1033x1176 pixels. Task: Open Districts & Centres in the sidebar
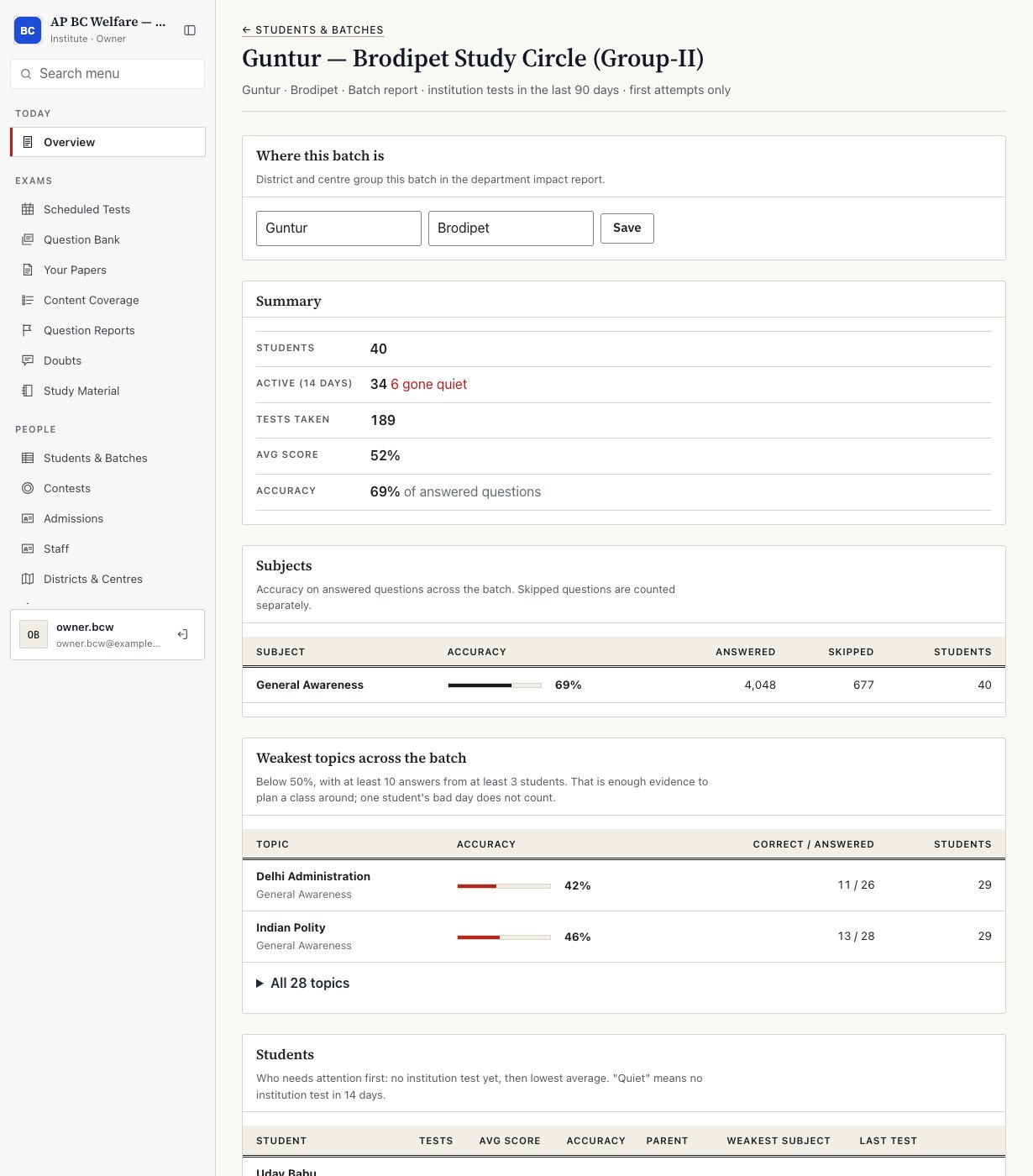pyautogui.click(x=107, y=579)
